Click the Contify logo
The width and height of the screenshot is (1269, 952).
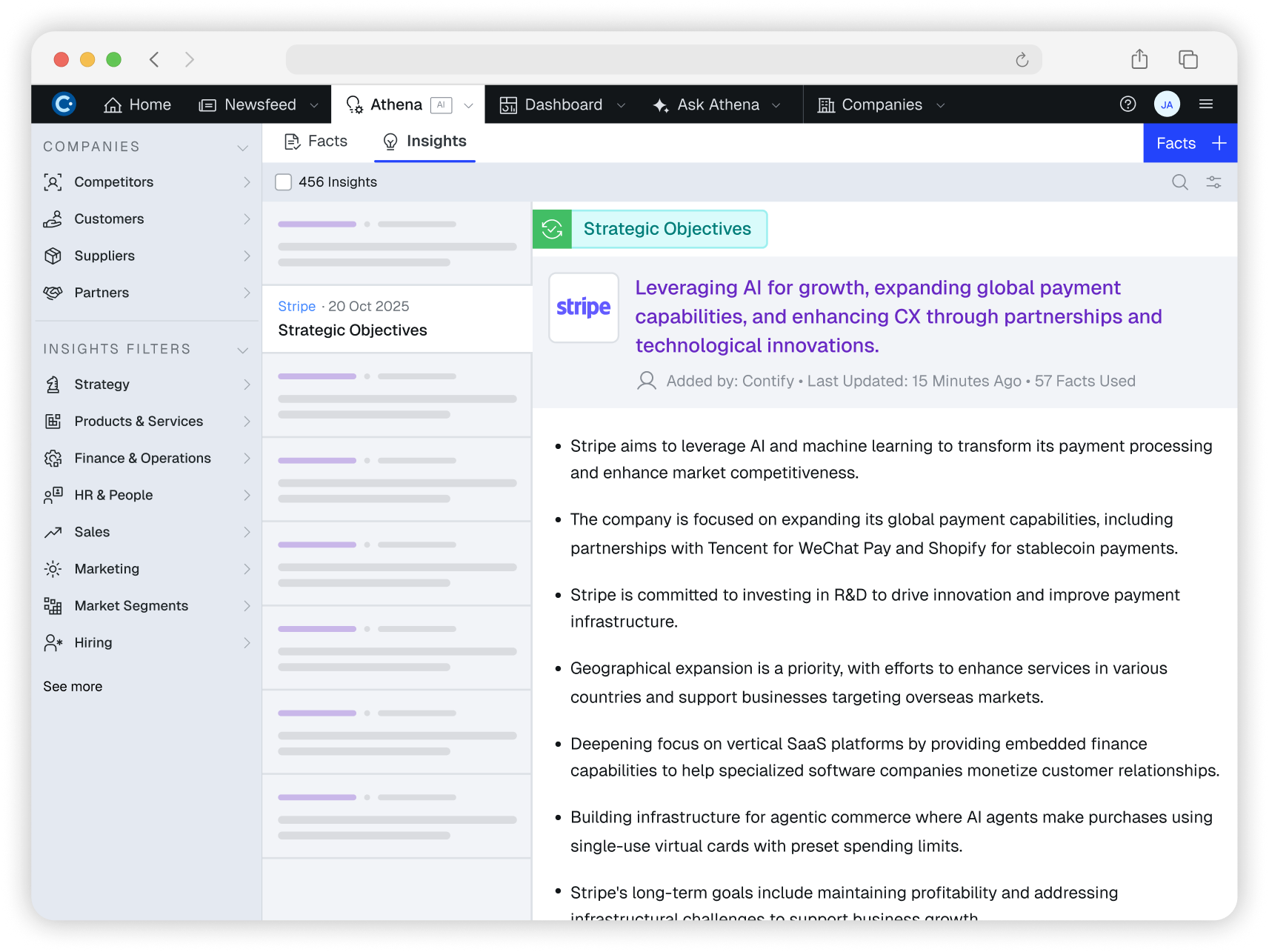[x=64, y=104]
